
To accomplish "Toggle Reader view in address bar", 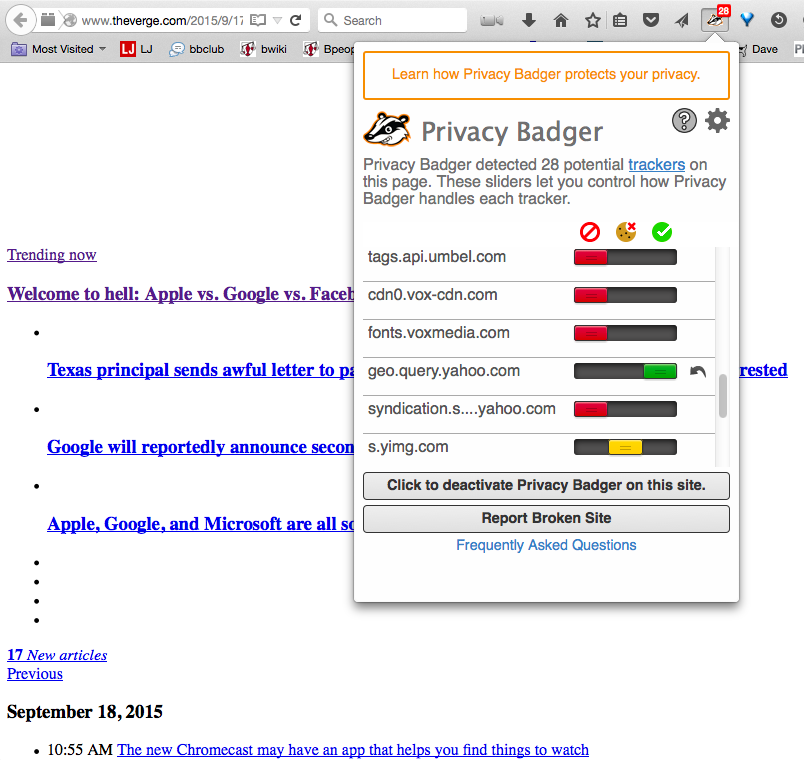I will pos(258,20).
